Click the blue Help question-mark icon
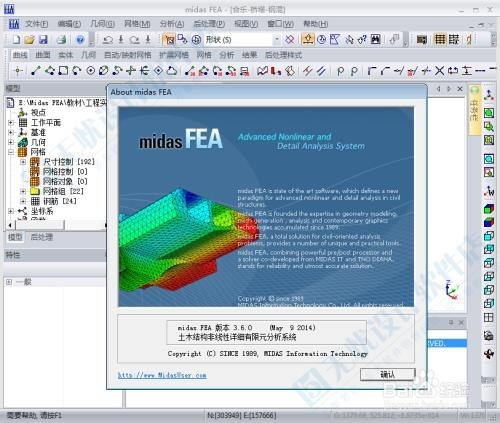 (x=80, y=40)
